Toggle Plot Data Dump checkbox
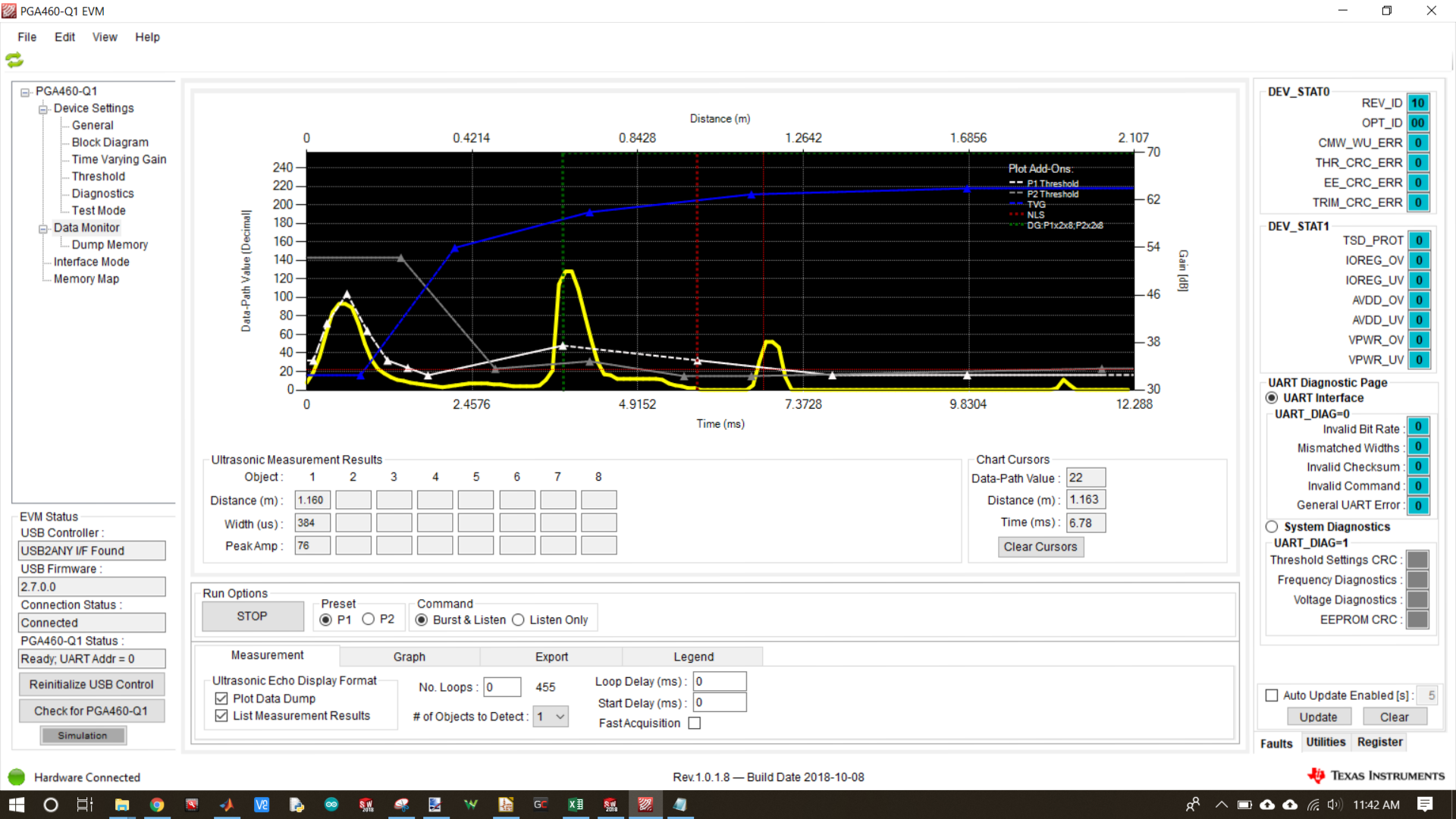1456x819 pixels. click(221, 698)
